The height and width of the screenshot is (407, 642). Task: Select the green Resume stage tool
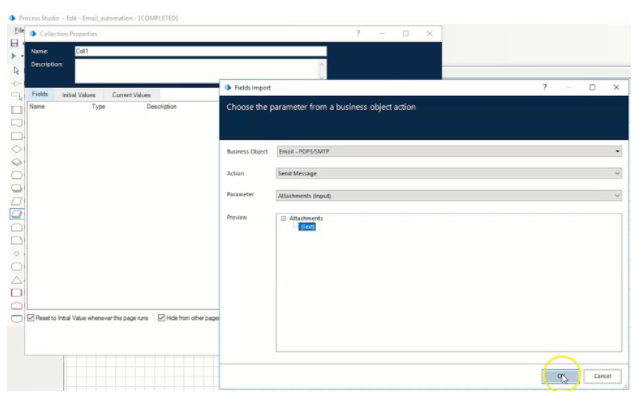coord(16,319)
